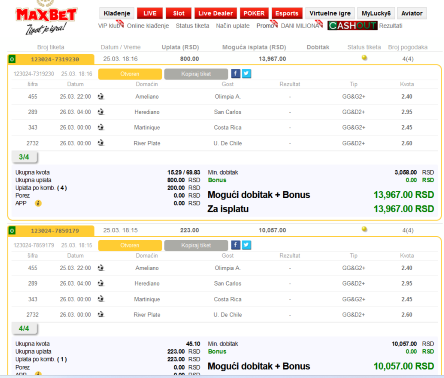
Task: Click total odds 45.10 in second ticket
Action: point(193,344)
